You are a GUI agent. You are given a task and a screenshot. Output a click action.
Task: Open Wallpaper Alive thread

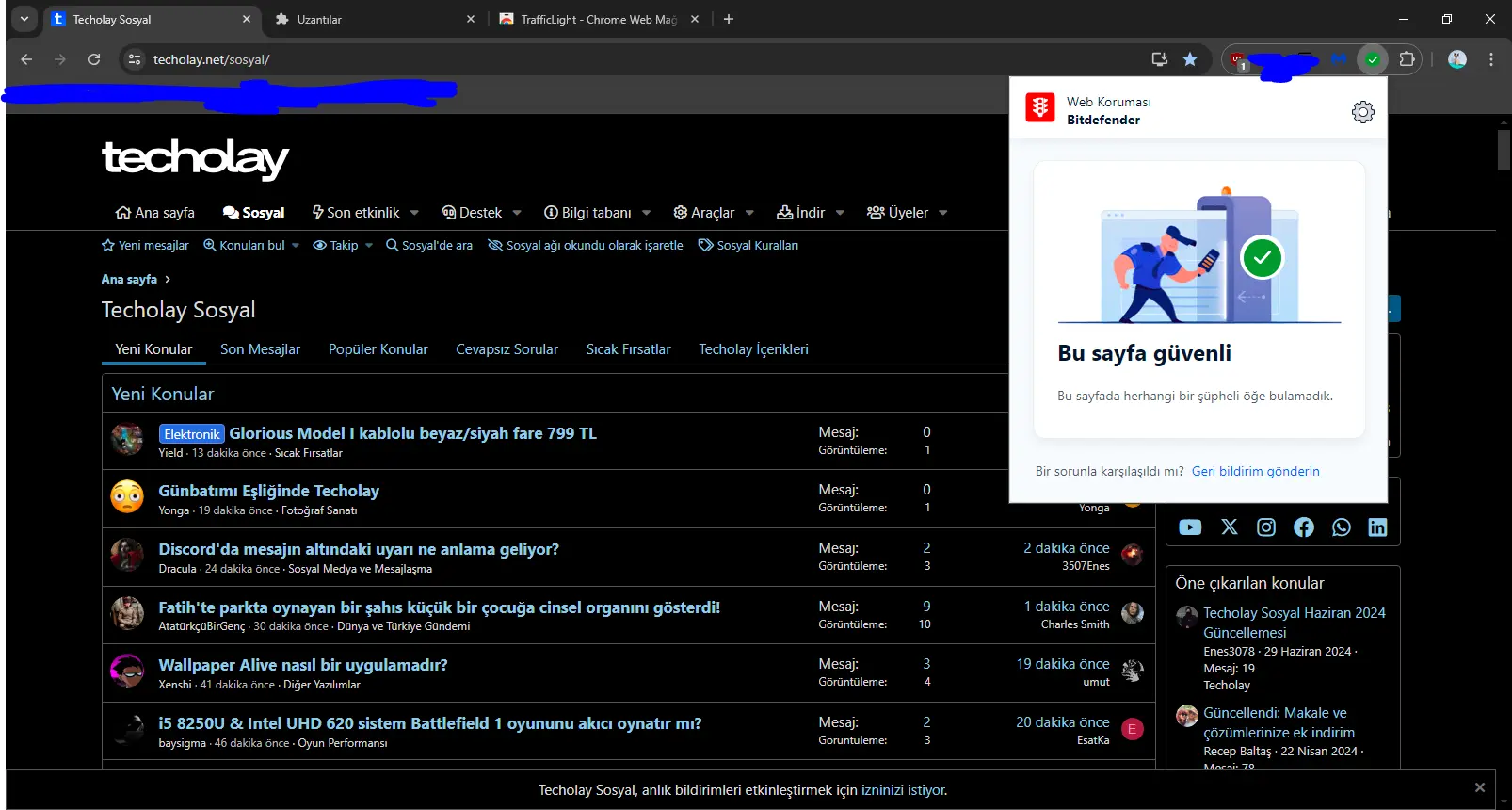pyautogui.click(x=303, y=665)
